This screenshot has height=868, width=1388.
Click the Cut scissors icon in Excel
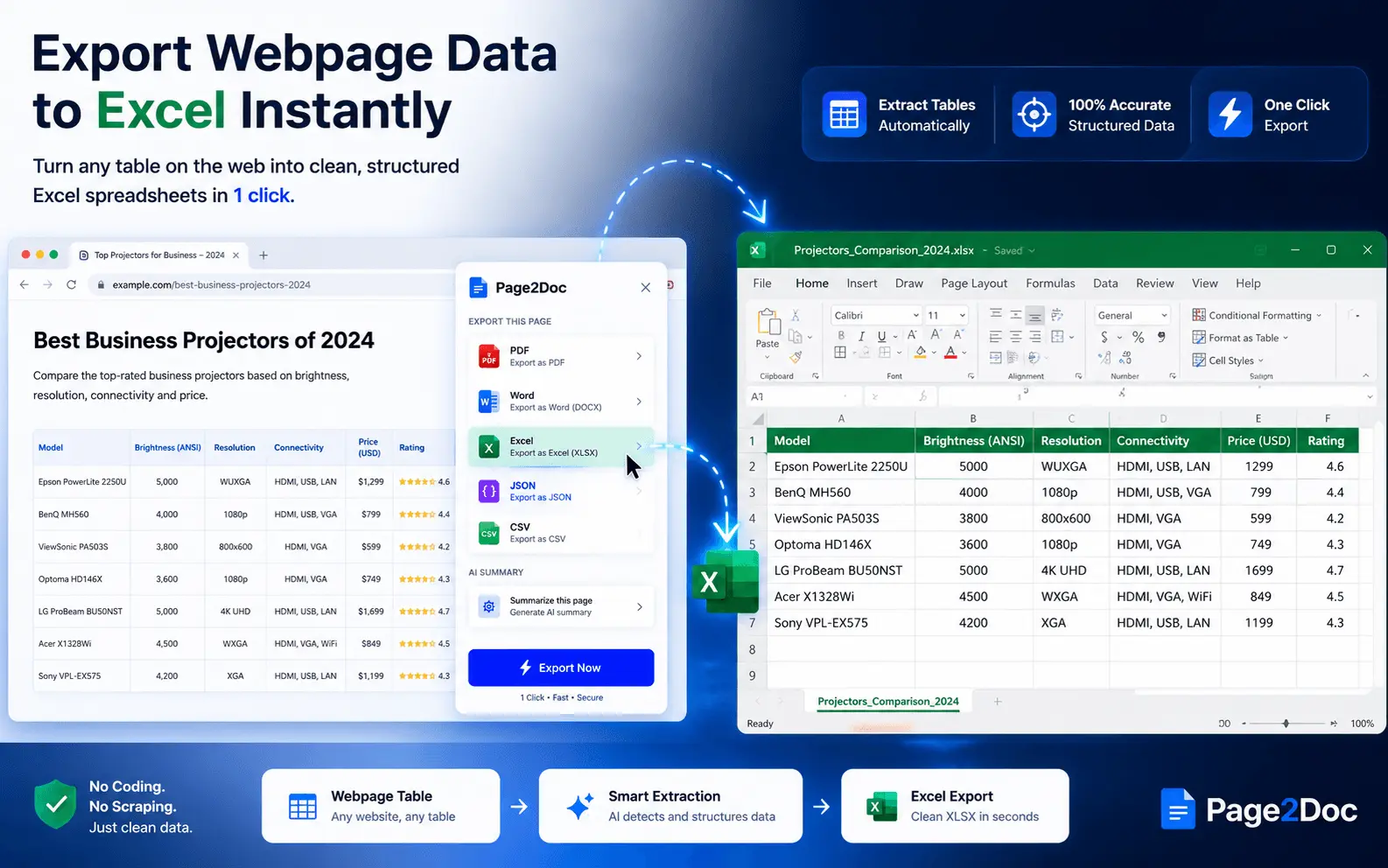point(796,315)
